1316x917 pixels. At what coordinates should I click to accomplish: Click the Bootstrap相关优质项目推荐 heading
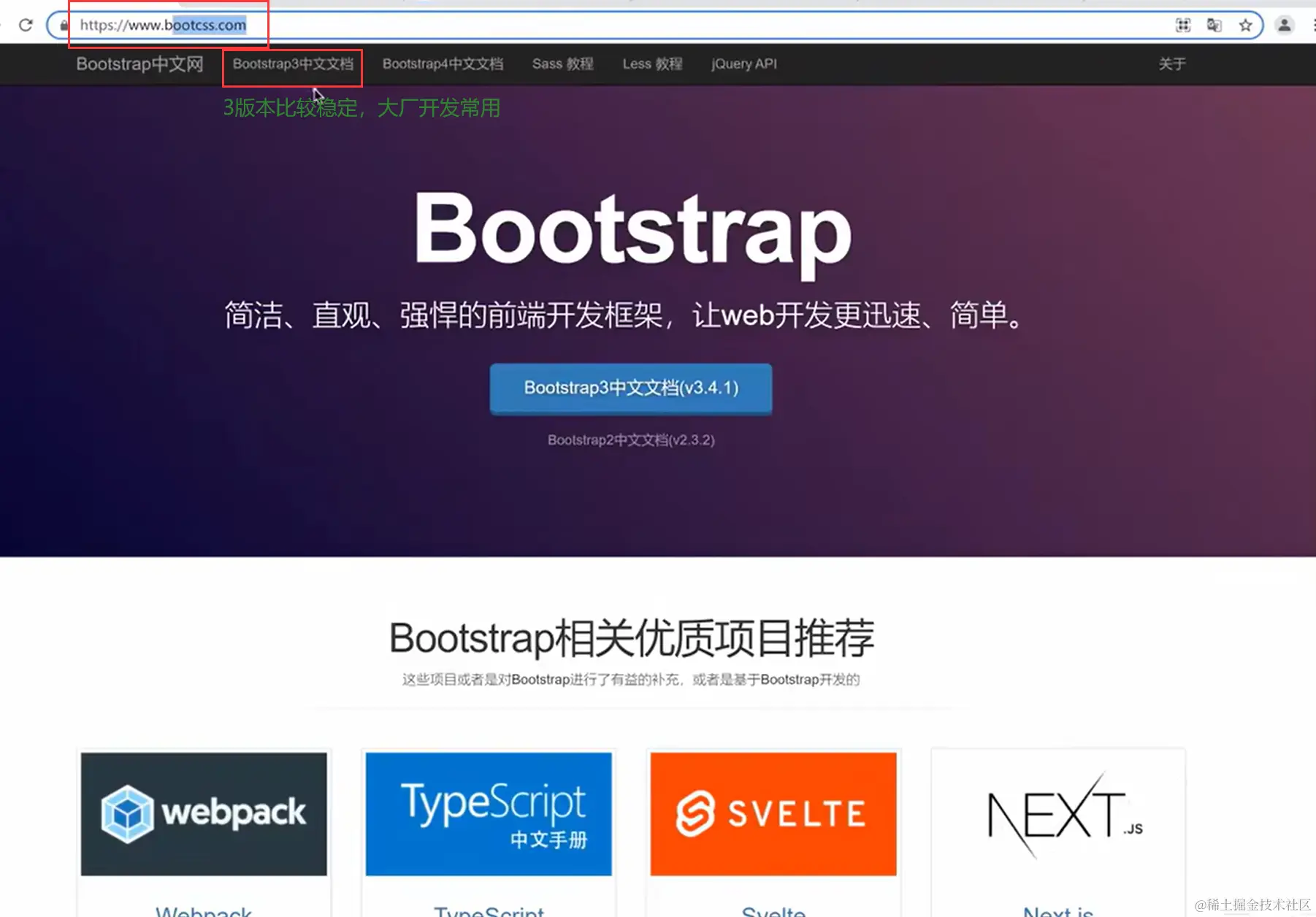pos(632,638)
